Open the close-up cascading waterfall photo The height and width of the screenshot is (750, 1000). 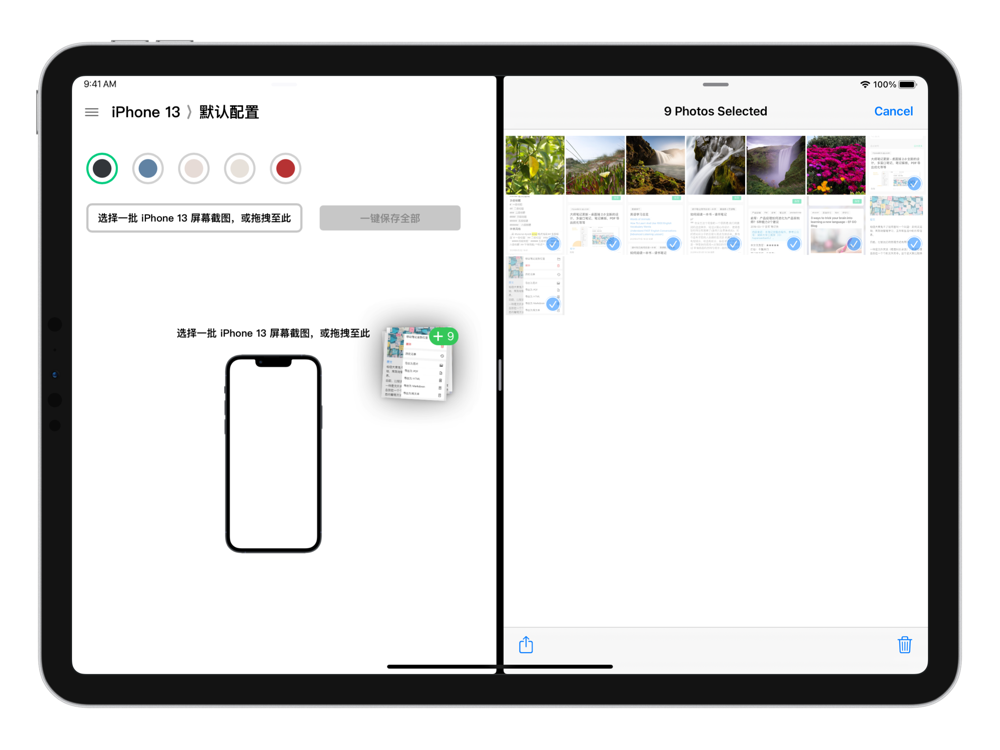pyautogui.click(x=716, y=165)
